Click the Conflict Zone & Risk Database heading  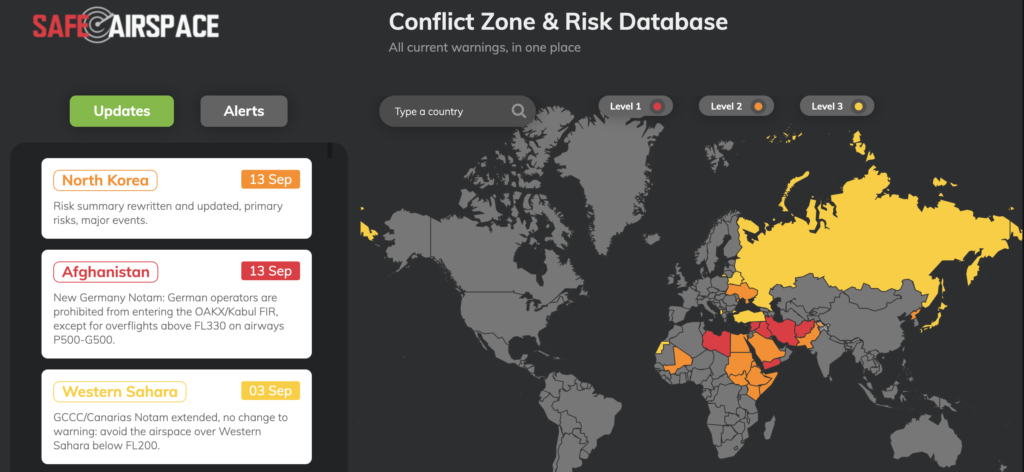coord(558,22)
